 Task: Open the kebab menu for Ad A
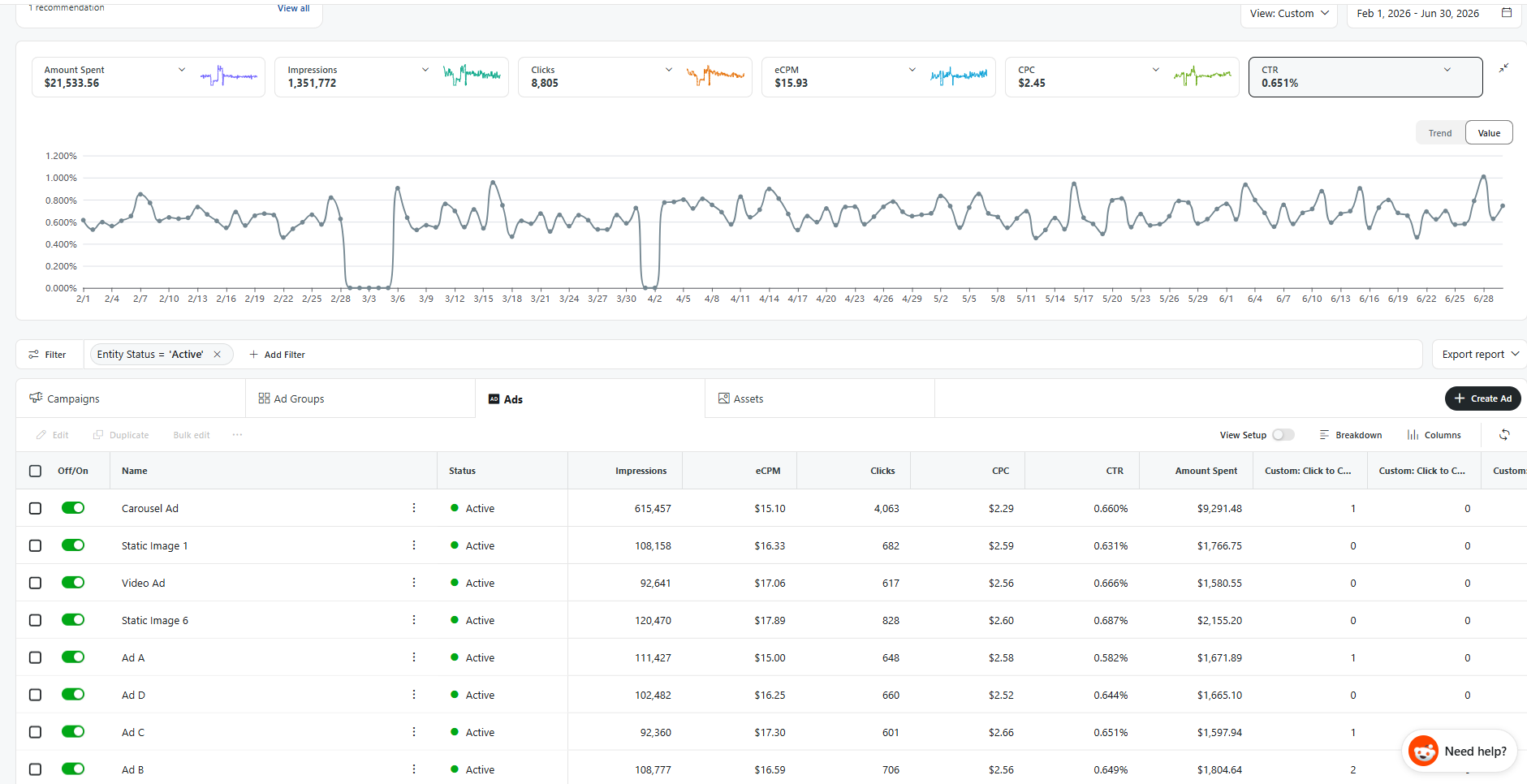point(414,657)
